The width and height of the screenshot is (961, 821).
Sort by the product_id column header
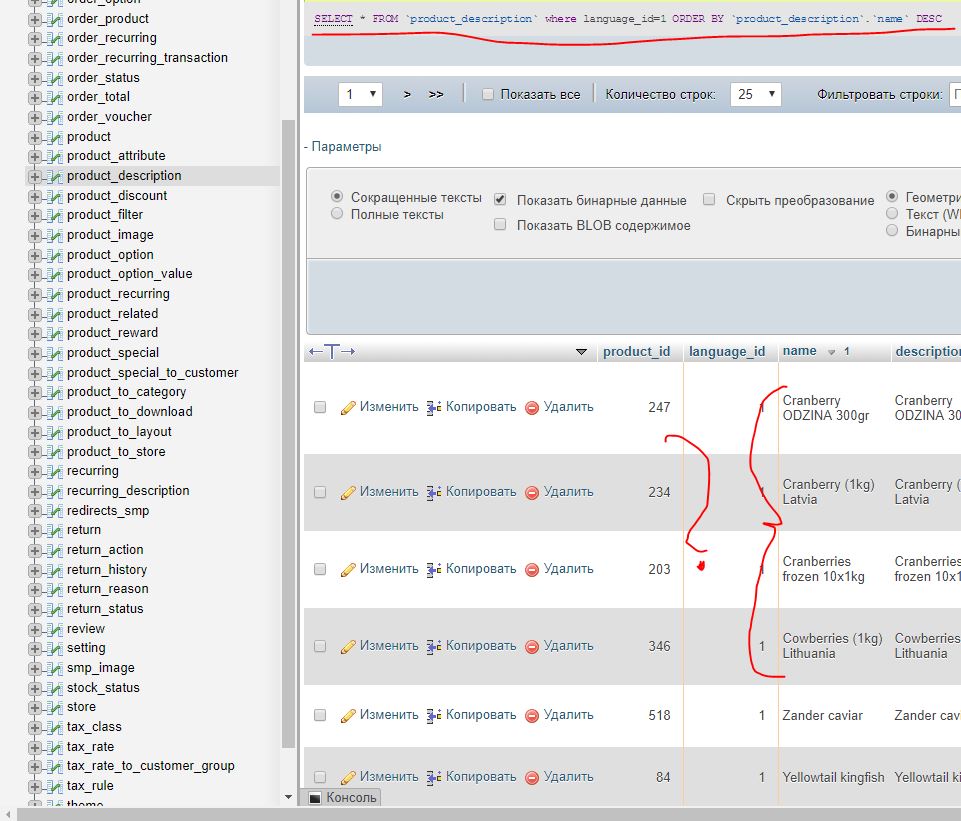tap(636, 352)
